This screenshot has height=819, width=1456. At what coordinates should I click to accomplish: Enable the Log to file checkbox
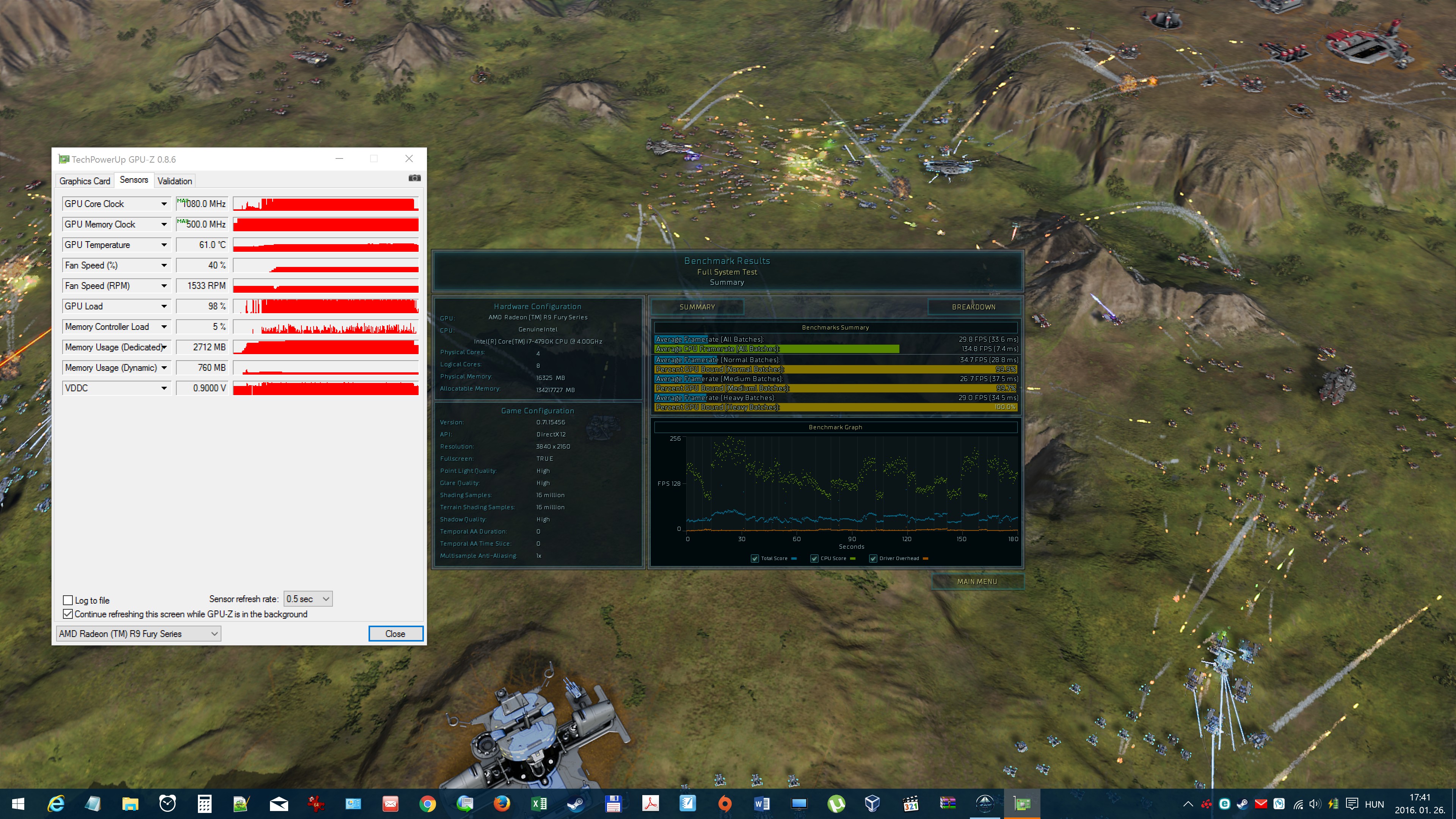point(68,600)
